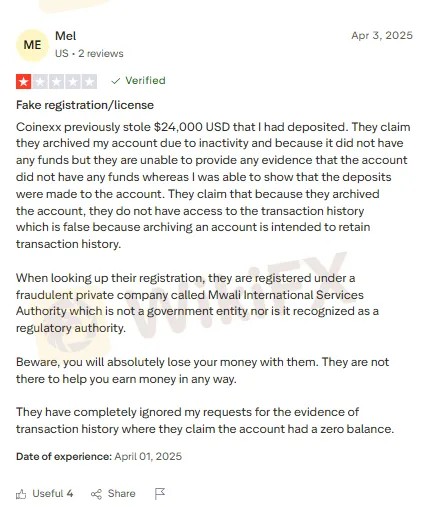Click the paragraph starting with 'Beware'
The height and width of the screenshot is (507, 421).
203,371
